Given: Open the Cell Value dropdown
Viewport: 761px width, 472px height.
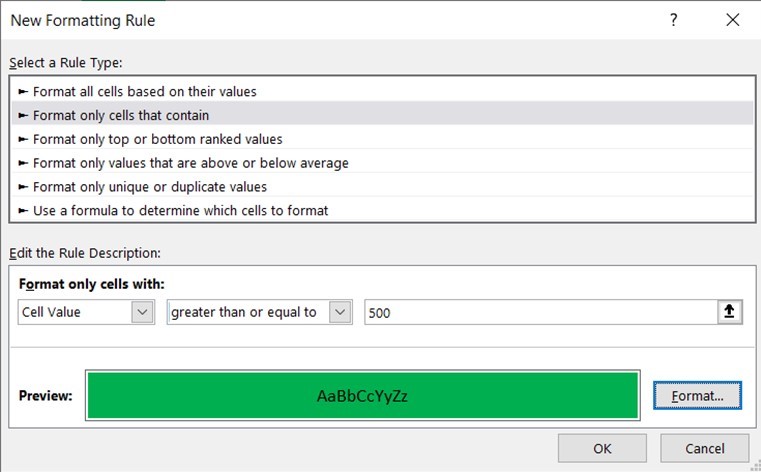Looking at the screenshot, I should (141, 312).
